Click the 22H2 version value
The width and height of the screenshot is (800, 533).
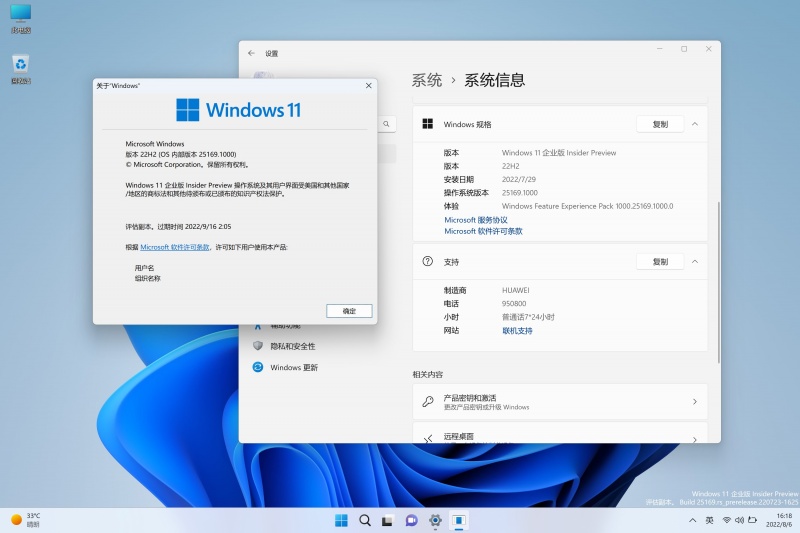[x=511, y=166]
